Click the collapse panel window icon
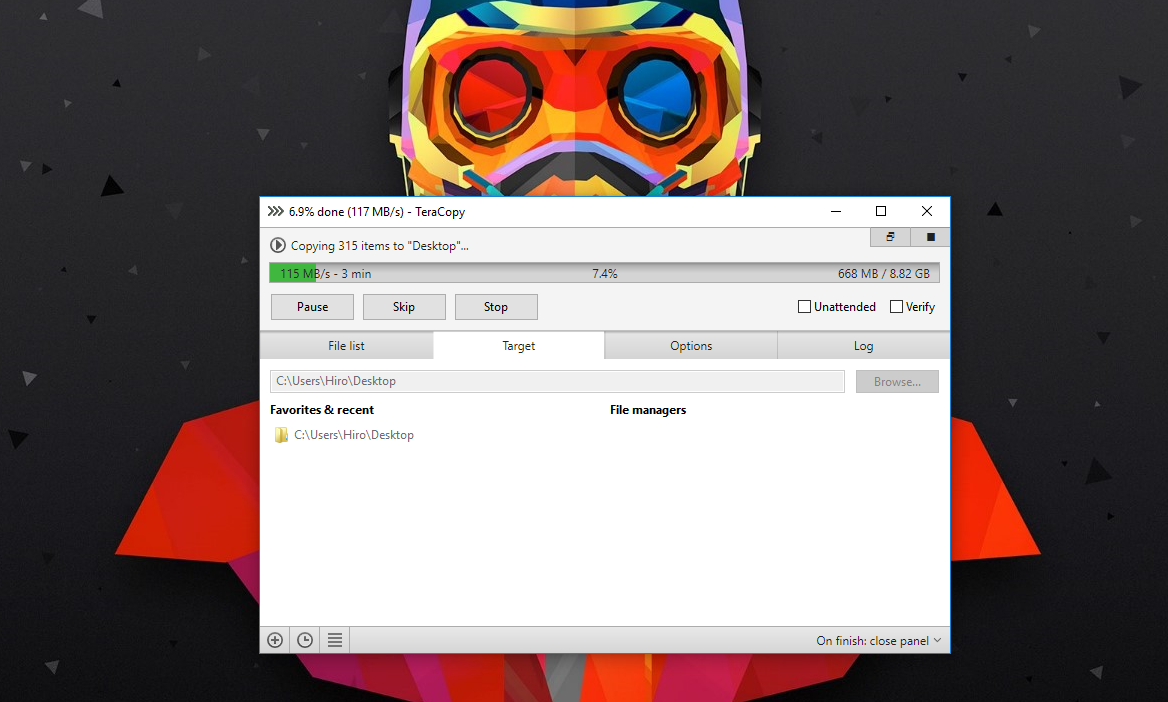Viewport: 1168px width, 702px height. pos(890,237)
